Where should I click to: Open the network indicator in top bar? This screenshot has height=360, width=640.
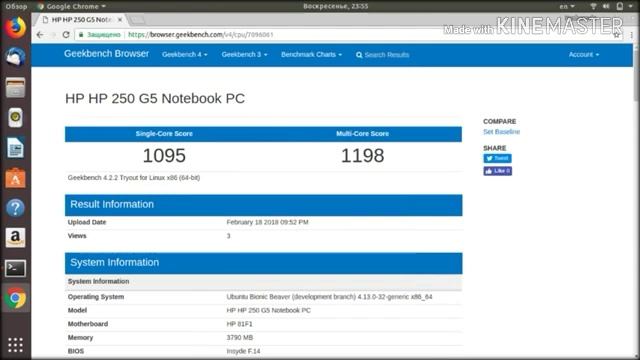coord(593,6)
